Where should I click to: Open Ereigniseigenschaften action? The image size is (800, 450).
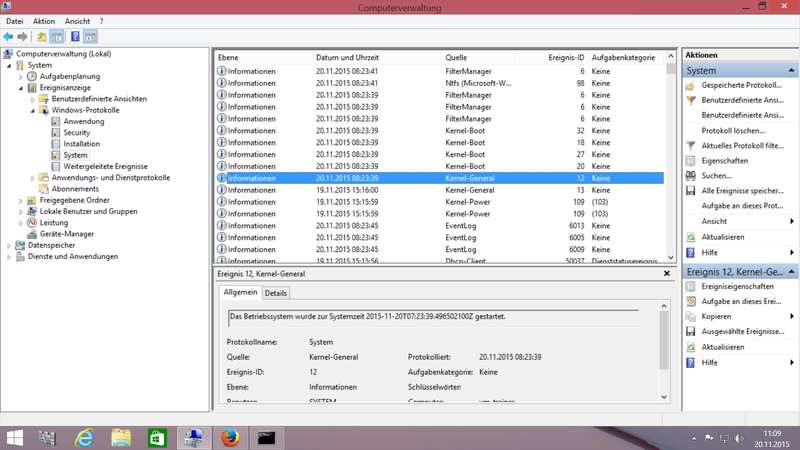[737, 287]
